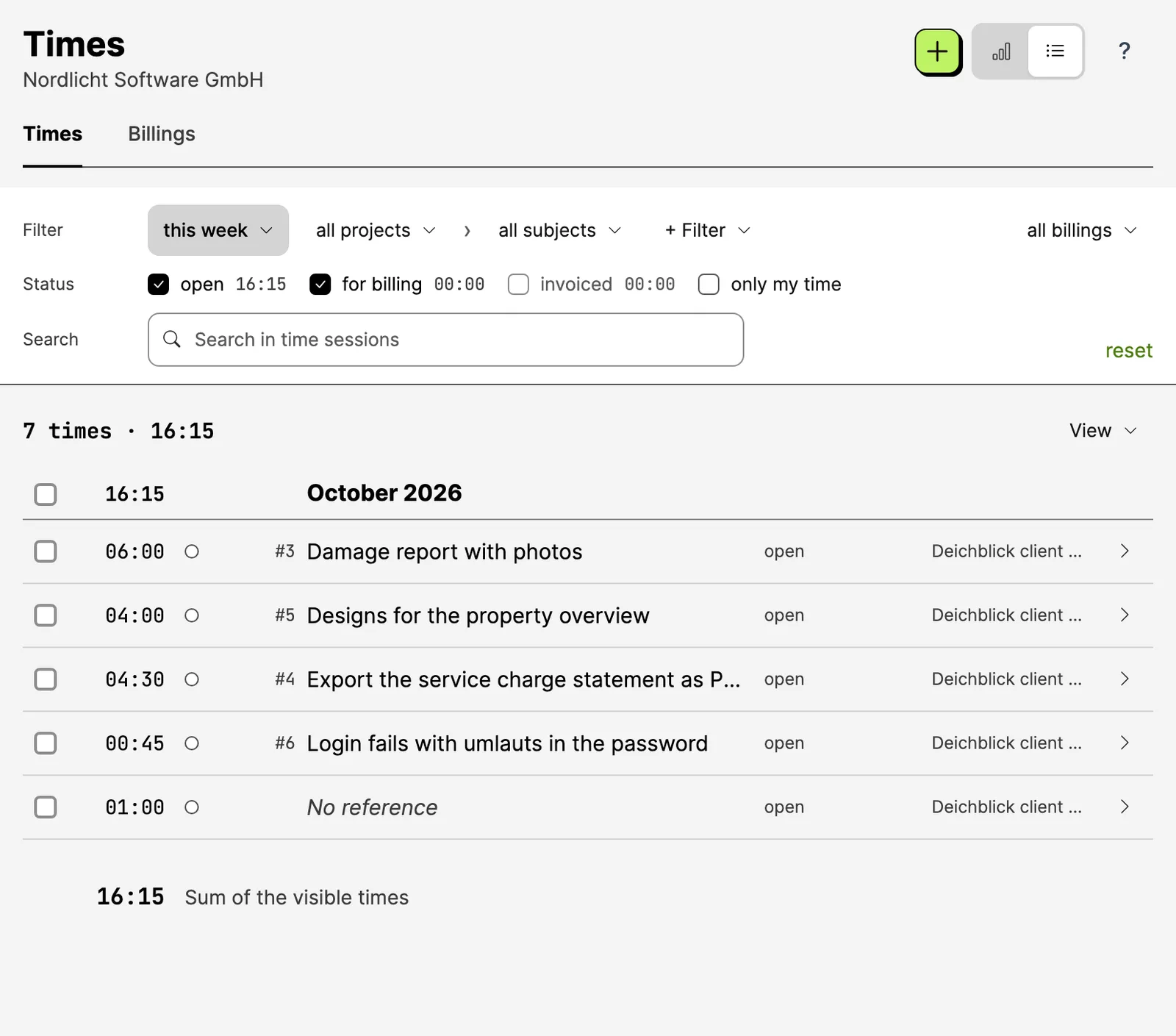Check the Export the service charge statement row

46,679
